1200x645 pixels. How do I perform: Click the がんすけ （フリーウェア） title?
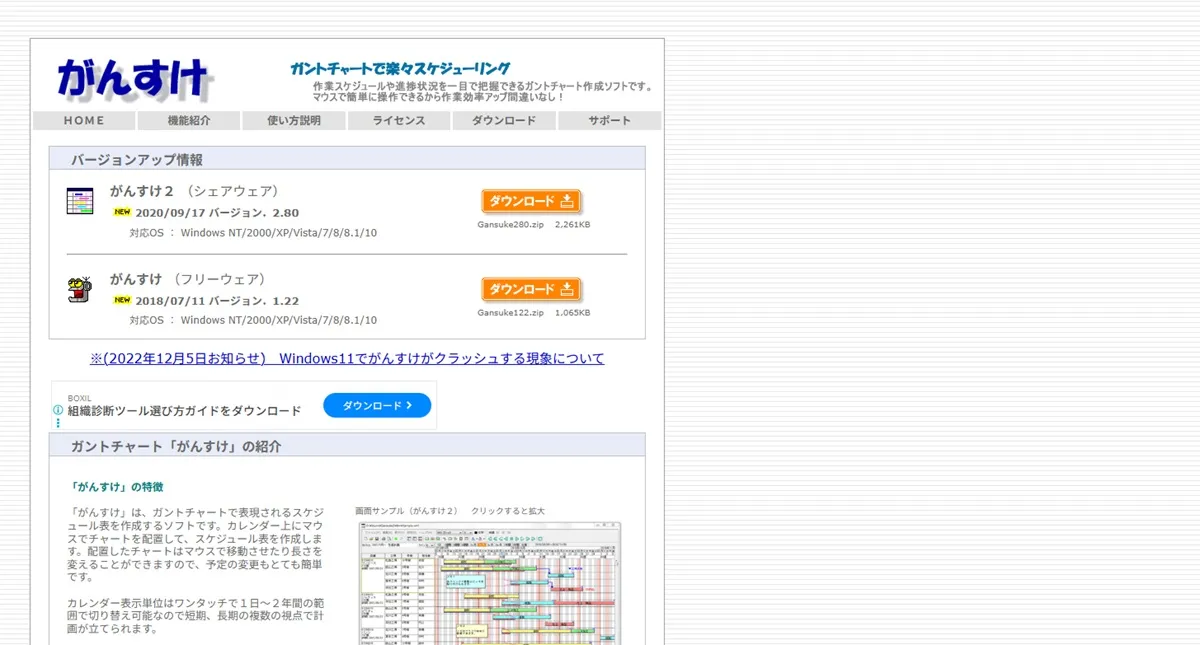[x=190, y=279]
